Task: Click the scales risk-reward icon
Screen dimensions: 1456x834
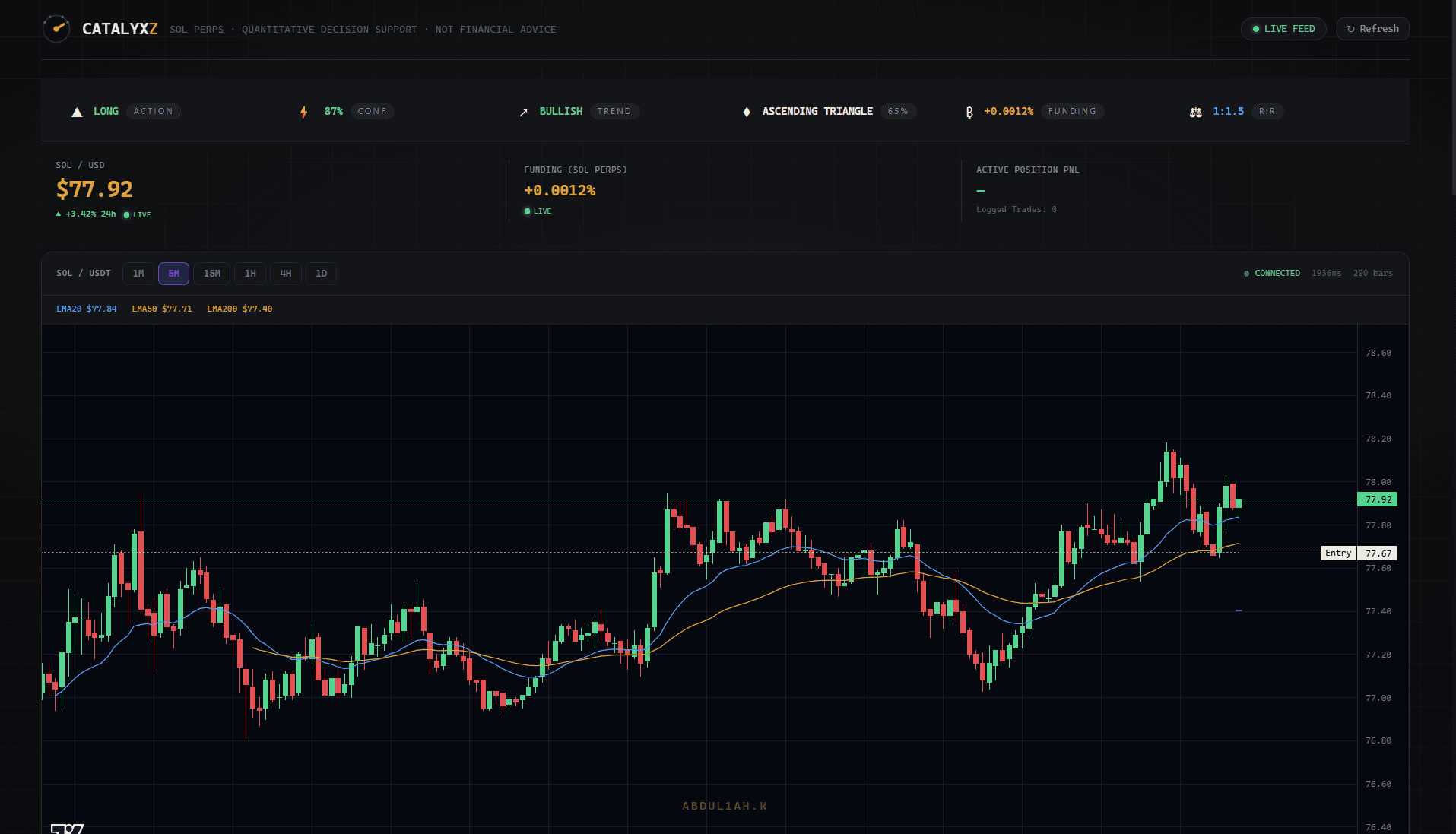Action: point(1196,112)
